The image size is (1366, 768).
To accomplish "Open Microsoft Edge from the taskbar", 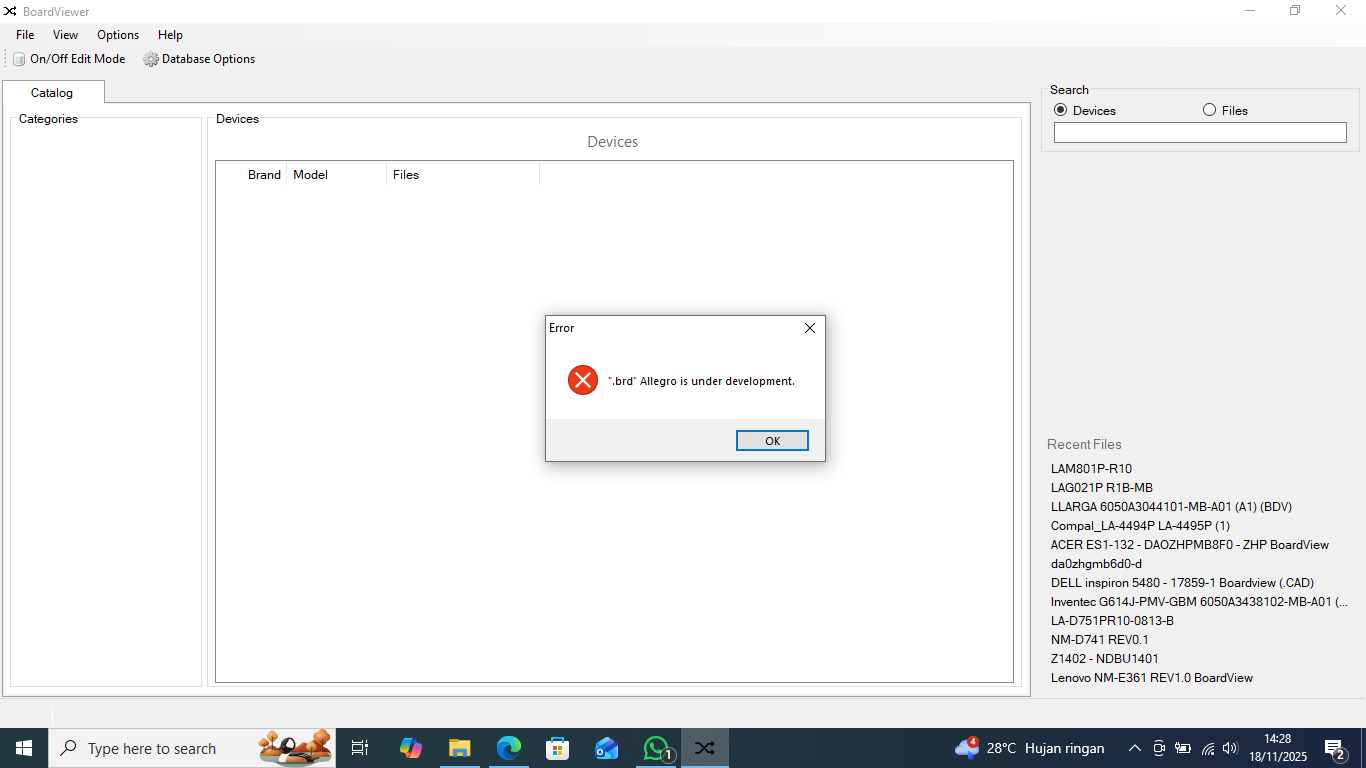I will coord(509,748).
